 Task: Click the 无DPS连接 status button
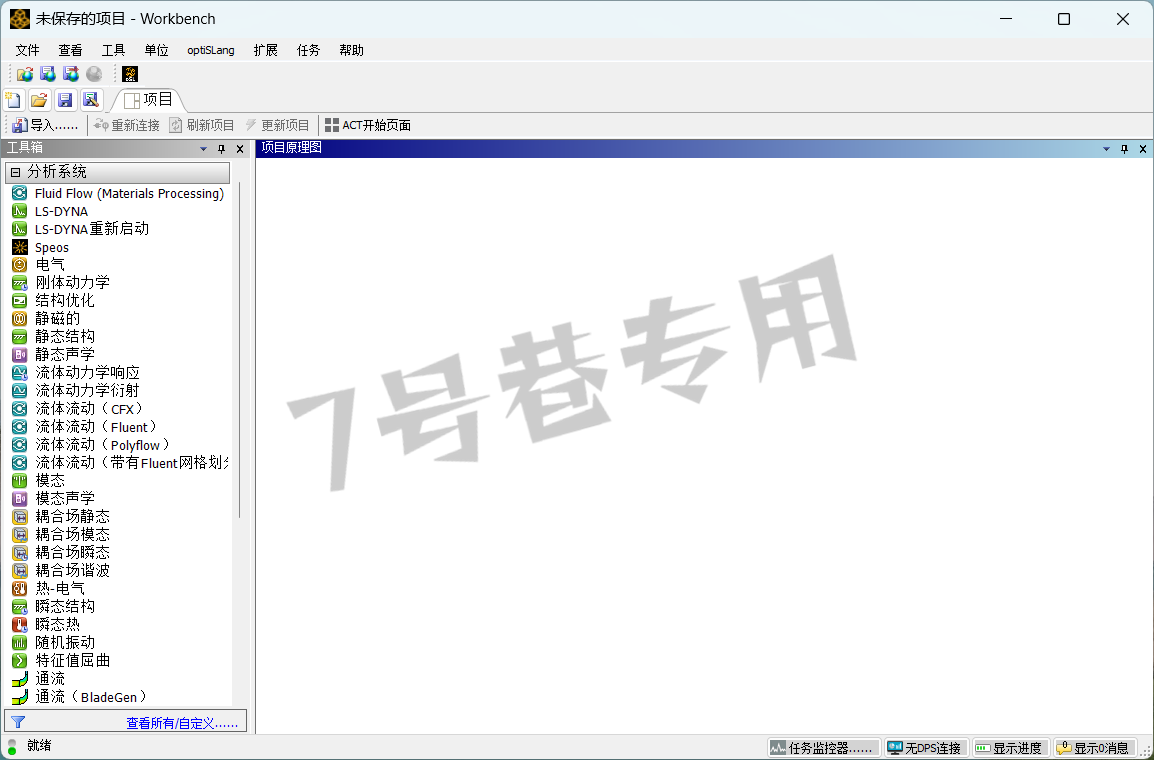tap(926, 748)
